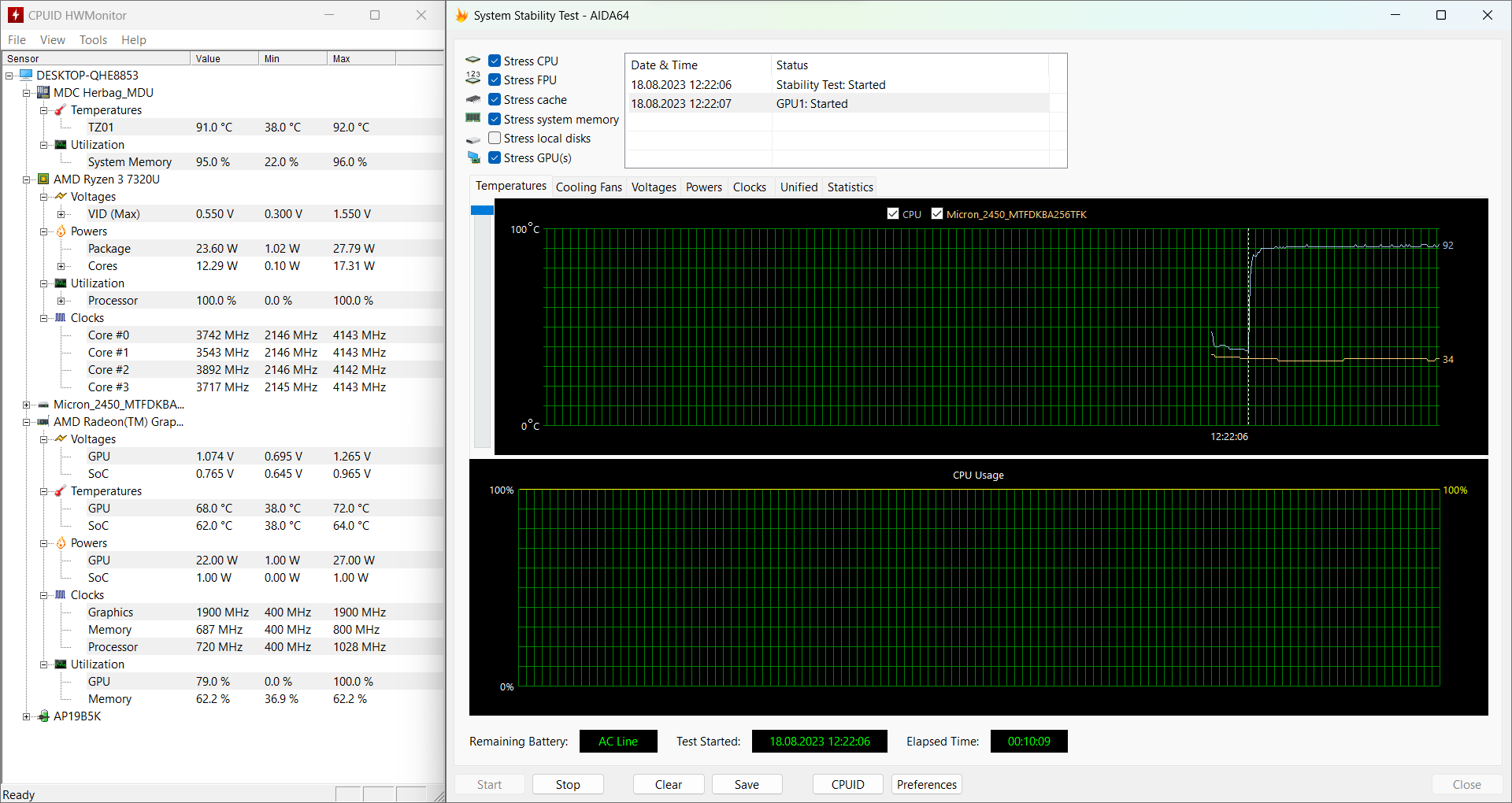Toggle the Micron_2450_MTFDKBA256TFK graph checkbox
This screenshot has height=803, width=1512.
(937, 213)
